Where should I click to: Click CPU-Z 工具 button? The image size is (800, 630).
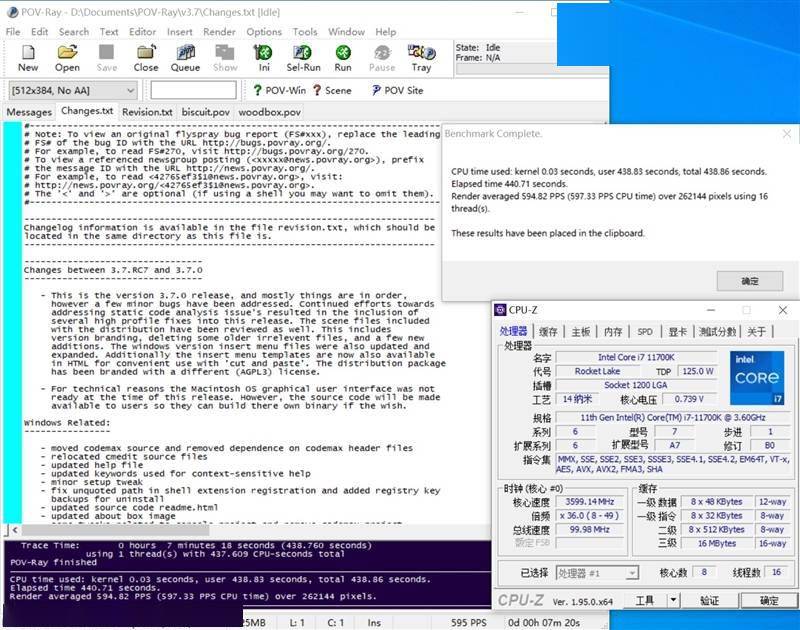644,600
